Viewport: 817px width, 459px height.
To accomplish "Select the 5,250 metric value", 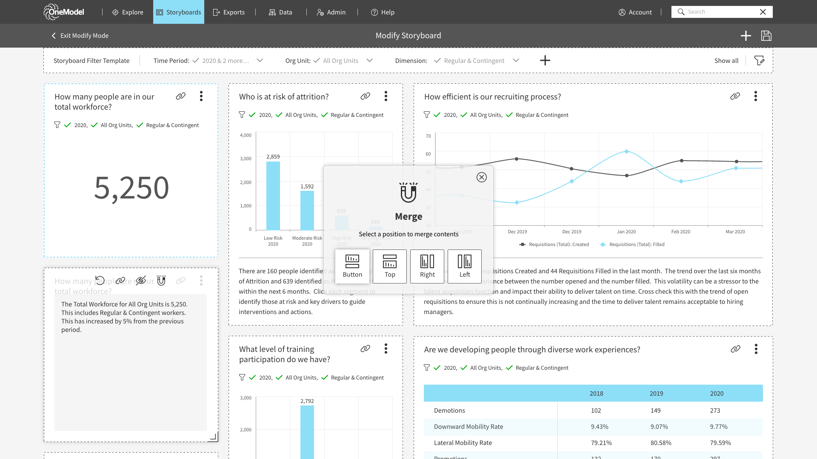I will coord(131,188).
